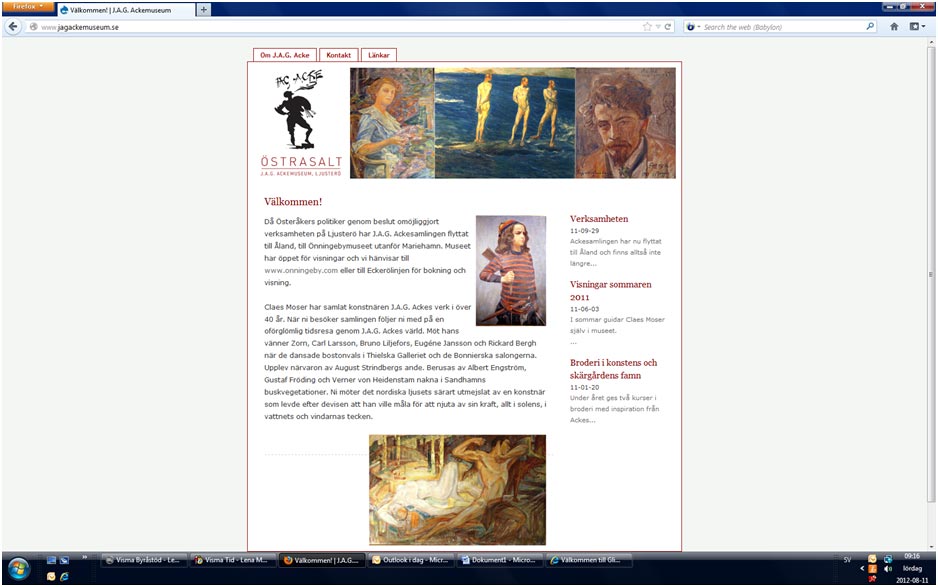Show hidden tray icons with the arrow

pos(862,568)
